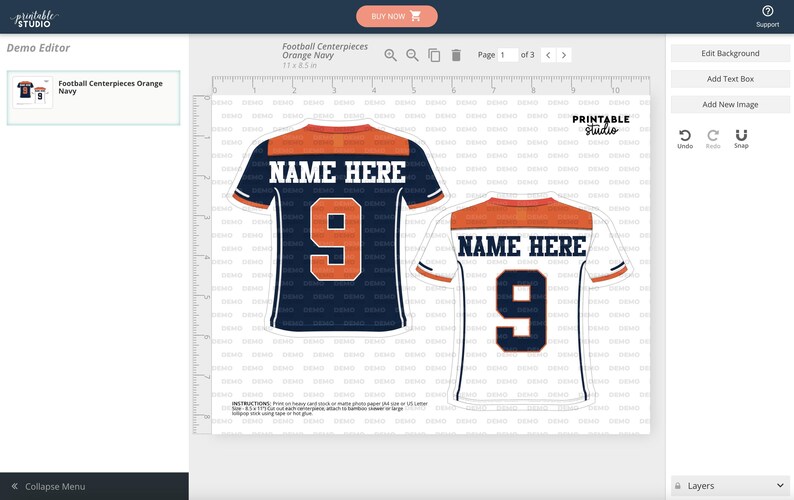Click the zoom out magnifier icon
794x500 pixels.
pyautogui.click(x=412, y=55)
